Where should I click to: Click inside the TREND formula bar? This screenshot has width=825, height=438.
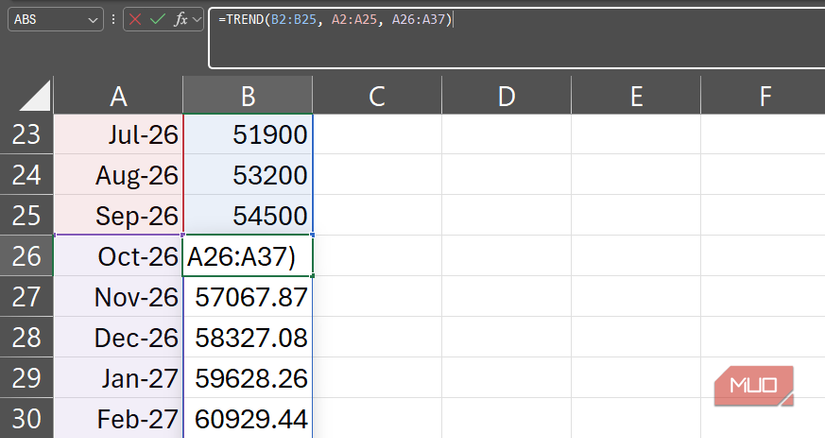[x=517, y=38]
